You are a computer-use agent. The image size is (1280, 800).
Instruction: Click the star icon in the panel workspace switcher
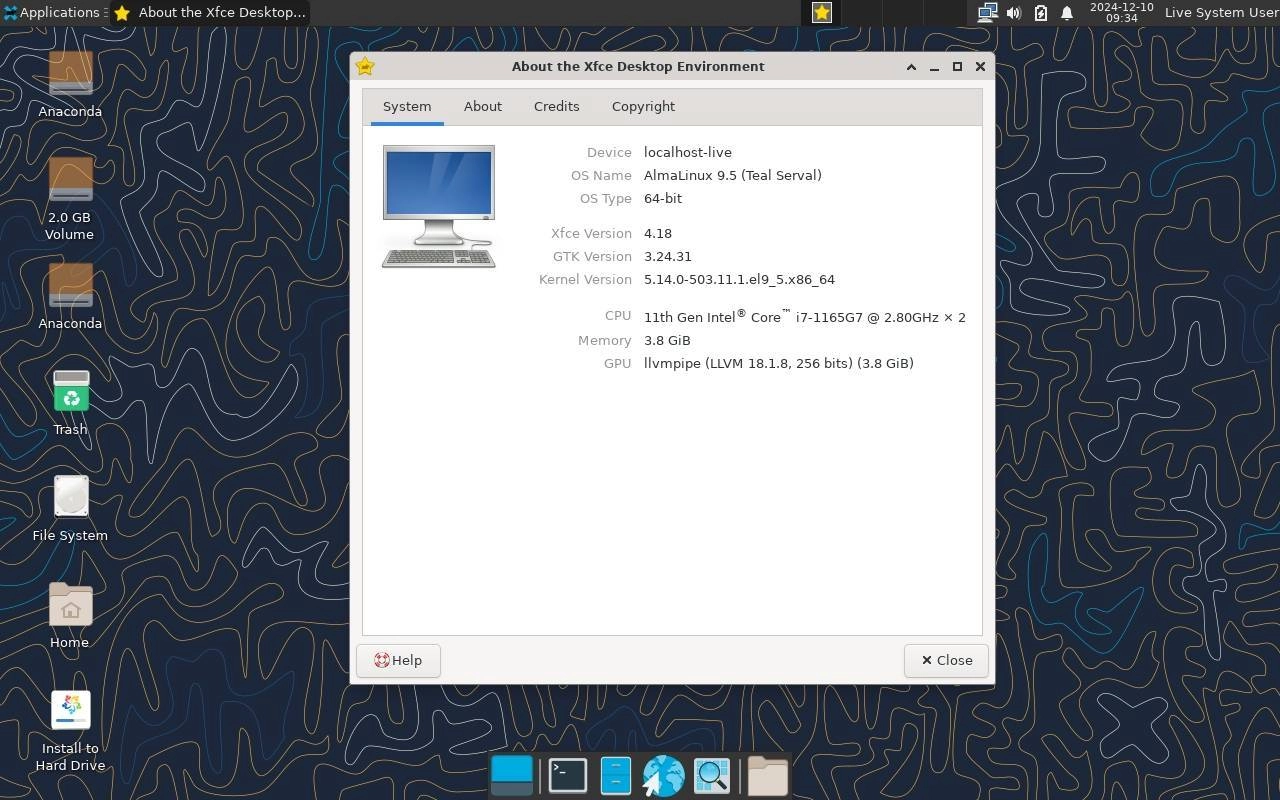pos(822,12)
